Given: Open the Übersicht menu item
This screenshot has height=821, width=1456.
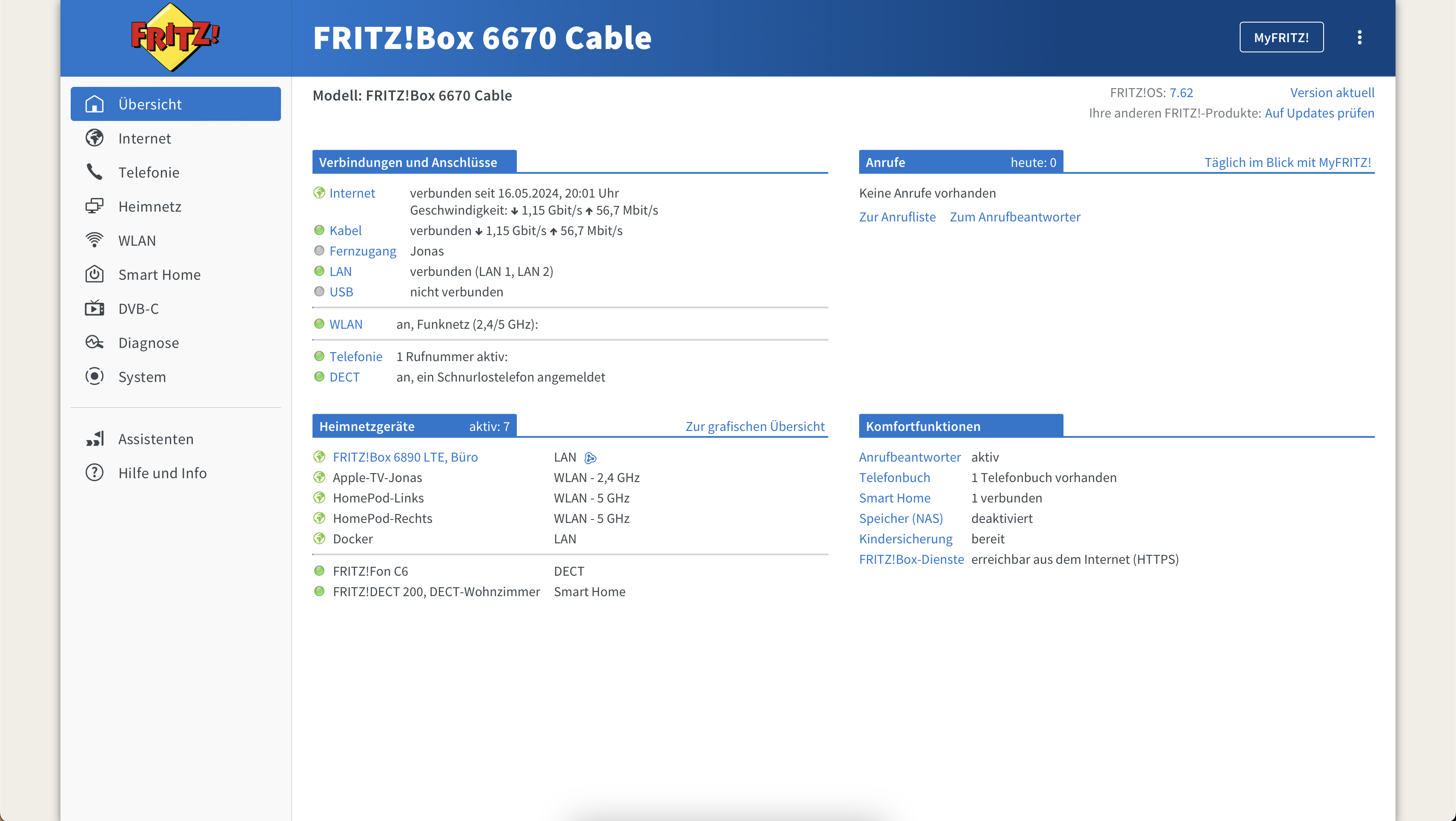Looking at the screenshot, I should [176, 104].
